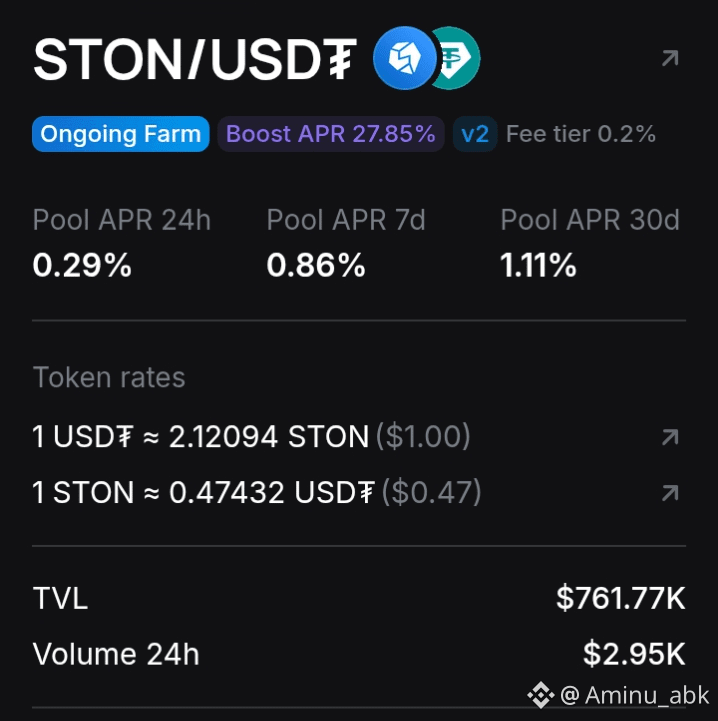718x721 pixels.
Task: Click the blue STON token logo
Action: [x=404, y=58]
